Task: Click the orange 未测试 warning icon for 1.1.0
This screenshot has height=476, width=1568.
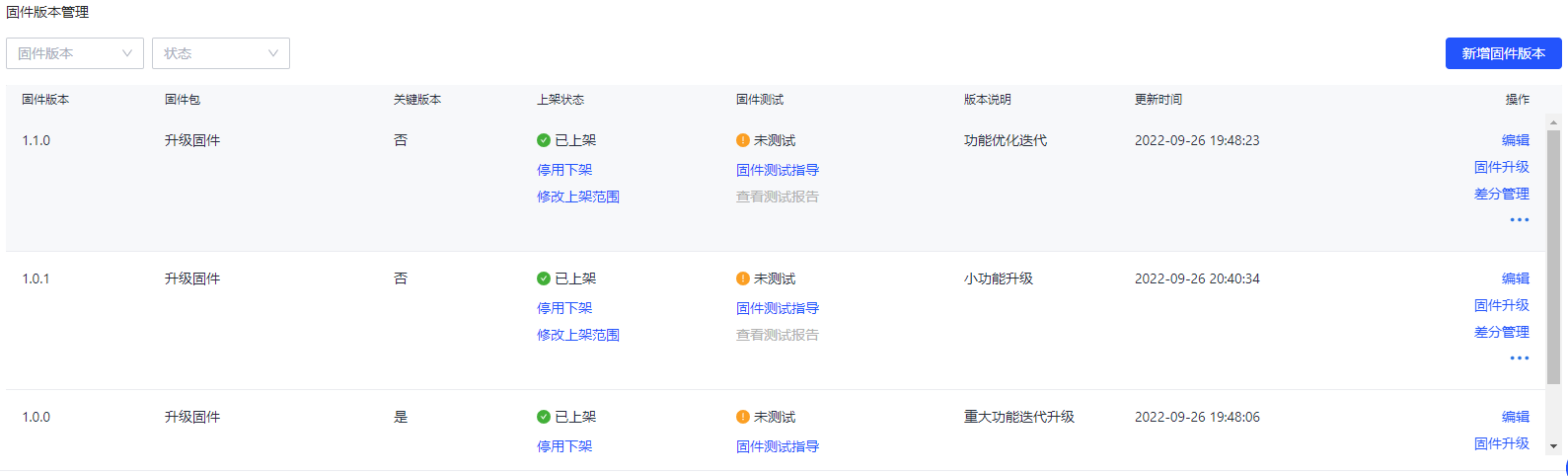Action: point(743,140)
